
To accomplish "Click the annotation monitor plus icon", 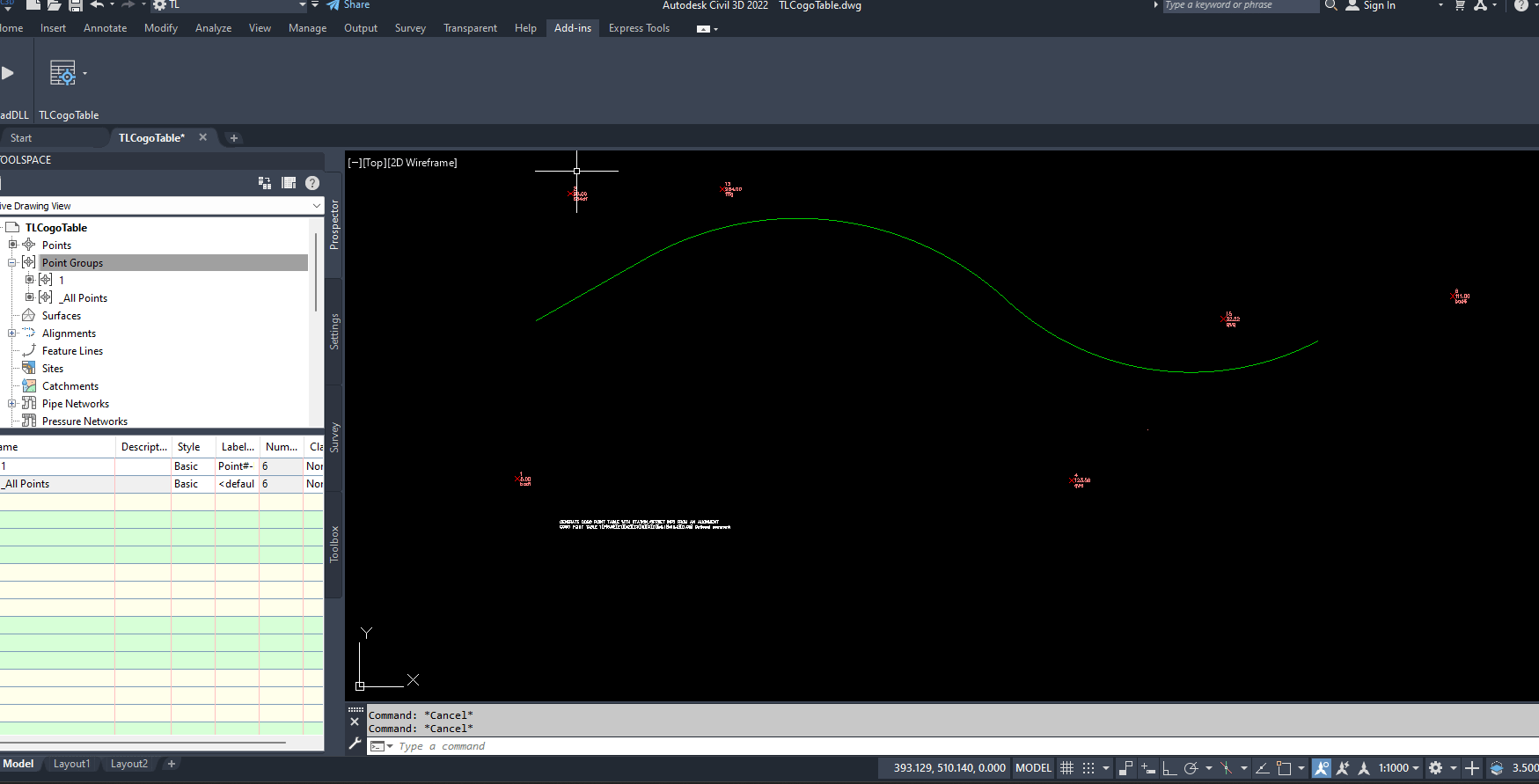I will click(x=1472, y=768).
